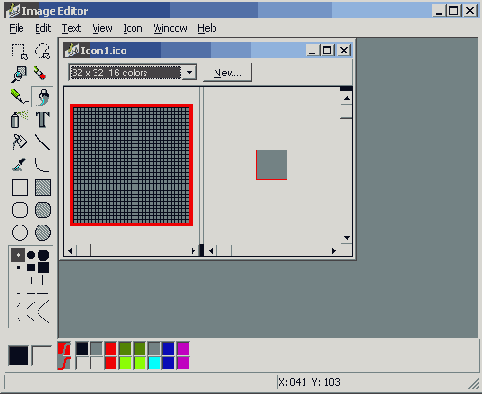Screen dimensions: 482x394
Task: Click inside the red-bordered pixel editing grid
Action: [x=131, y=165]
